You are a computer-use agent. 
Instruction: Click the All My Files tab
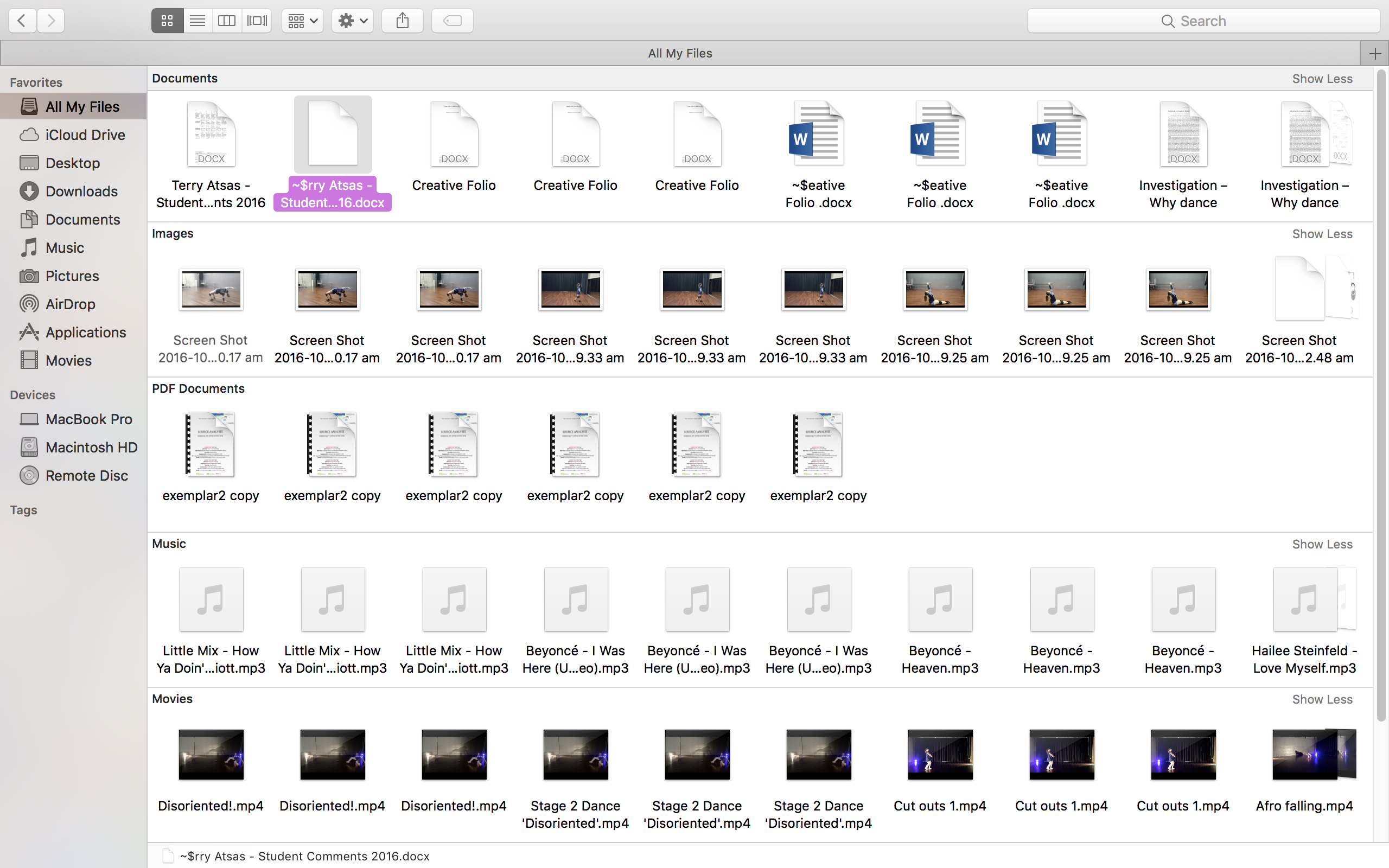click(679, 53)
